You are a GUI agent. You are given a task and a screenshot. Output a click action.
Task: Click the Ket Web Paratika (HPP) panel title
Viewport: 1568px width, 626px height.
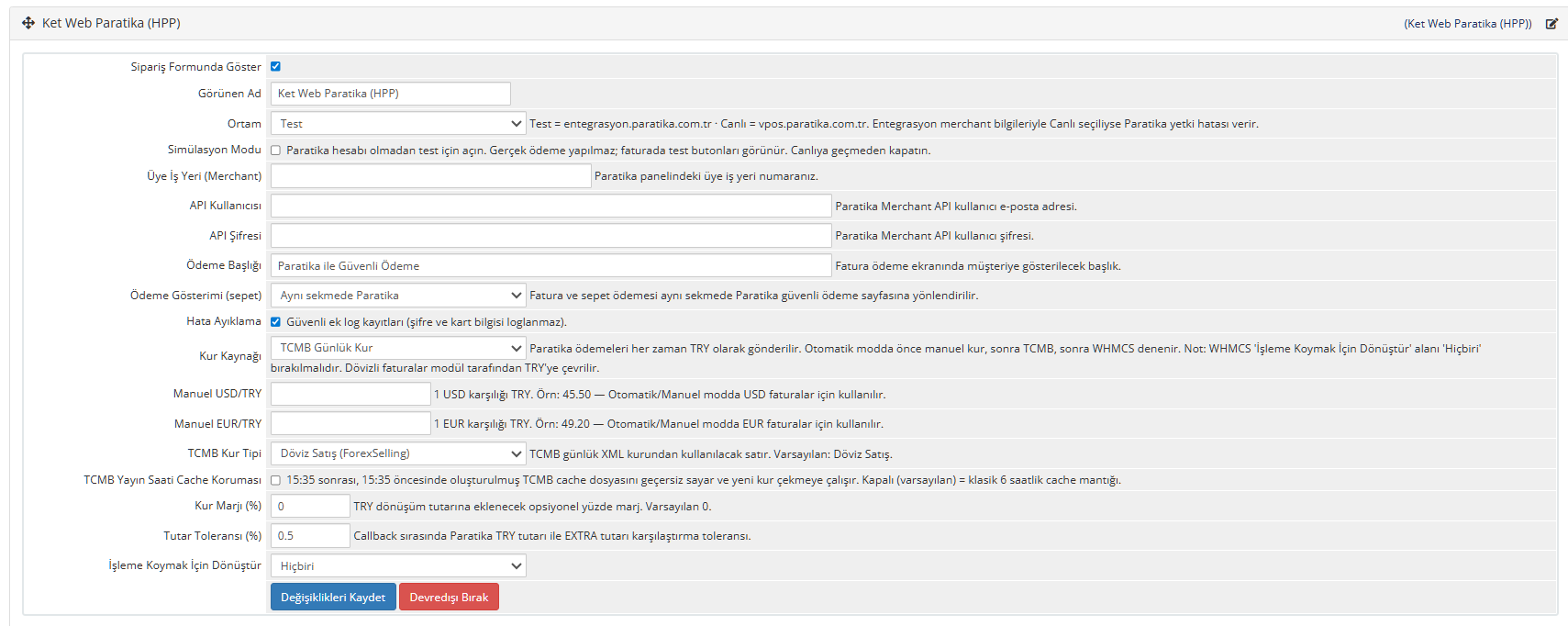point(111,23)
